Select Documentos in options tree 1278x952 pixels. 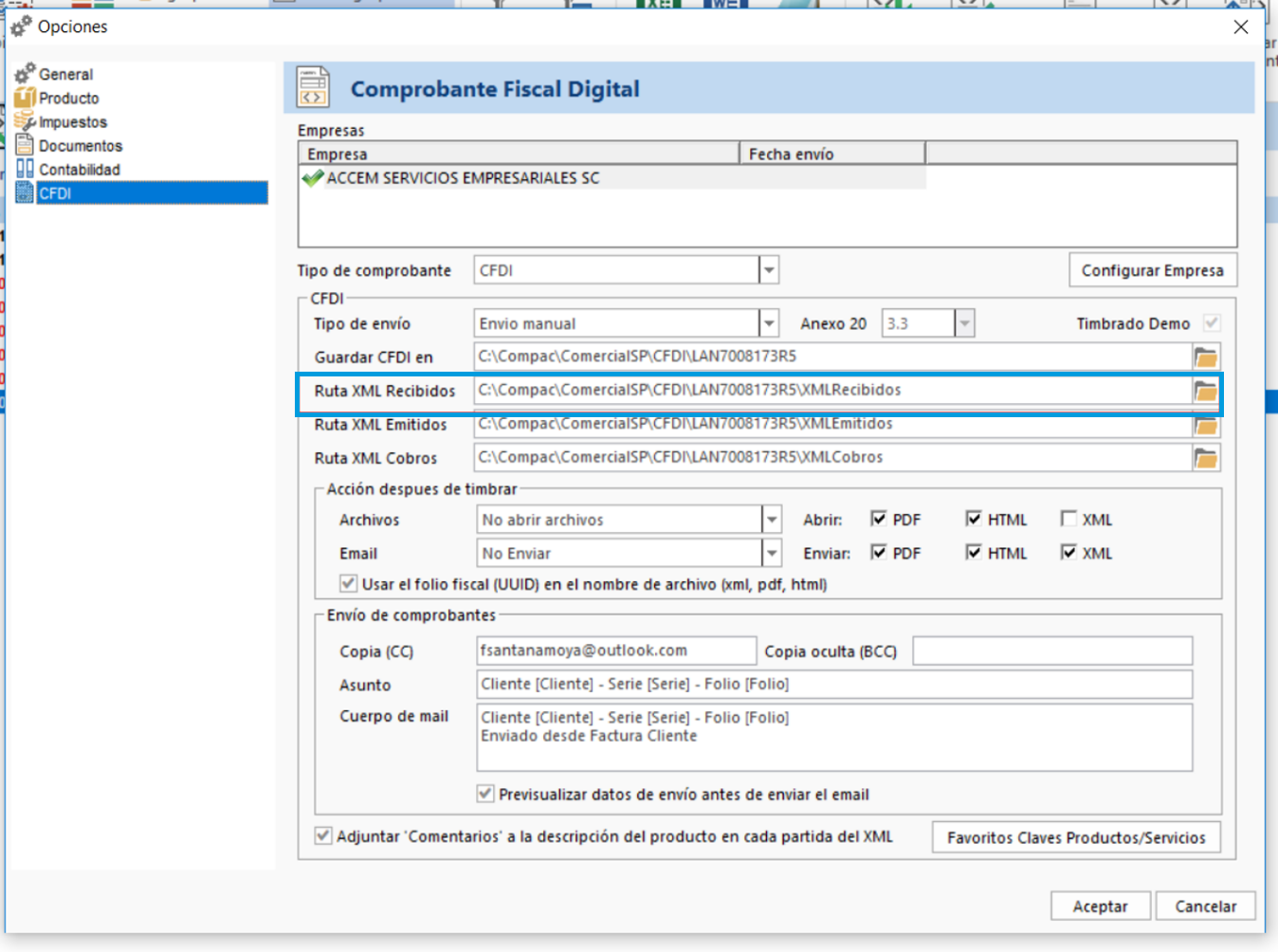[x=80, y=146]
